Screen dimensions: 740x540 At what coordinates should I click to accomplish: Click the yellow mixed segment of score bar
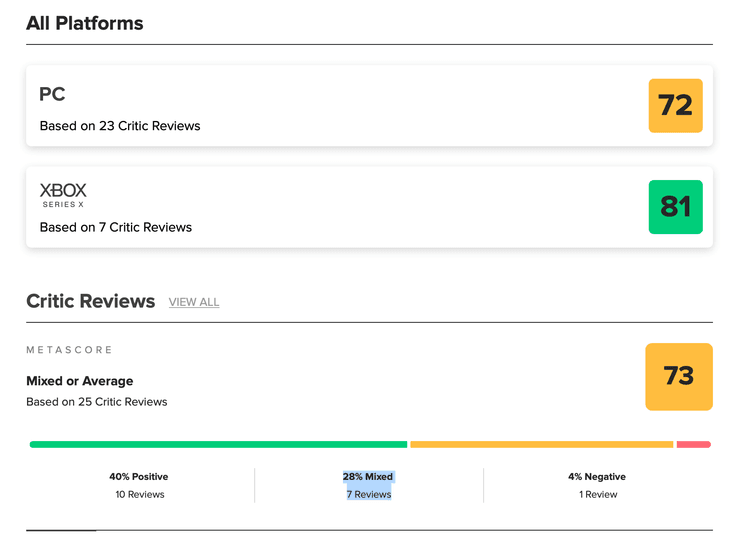[x=541, y=444]
